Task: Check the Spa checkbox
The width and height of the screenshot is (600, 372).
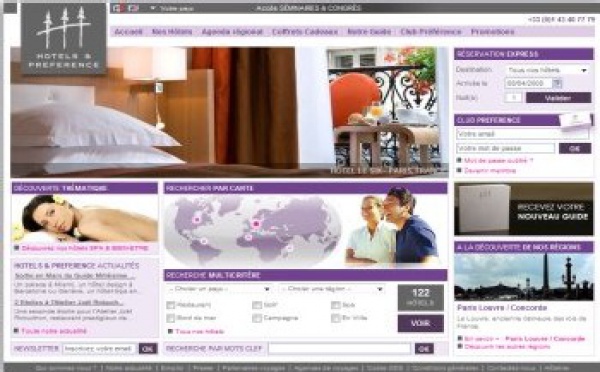Action: click(336, 305)
